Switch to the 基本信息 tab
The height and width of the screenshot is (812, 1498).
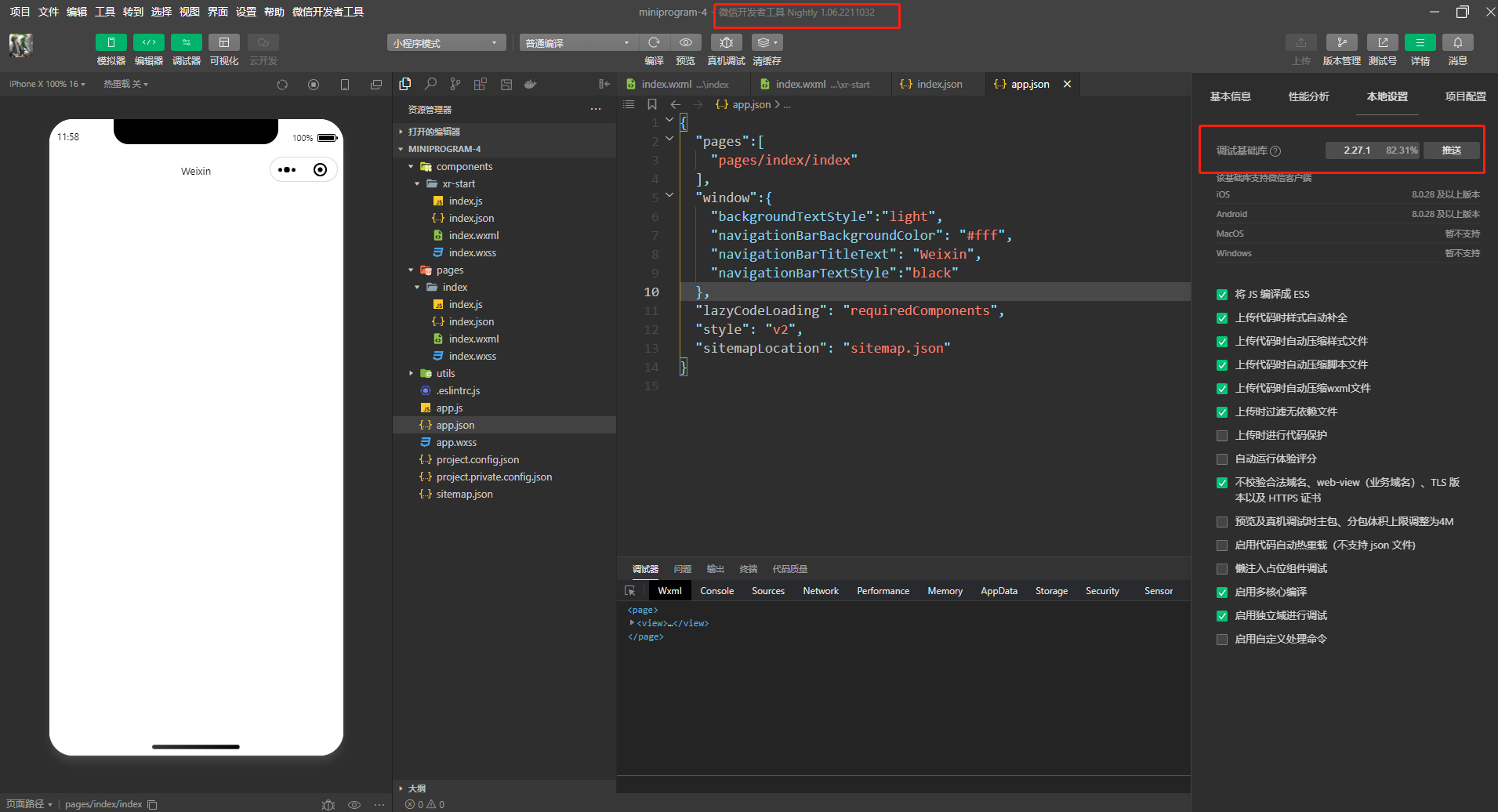pyautogui.click(x=1231, y=96)
